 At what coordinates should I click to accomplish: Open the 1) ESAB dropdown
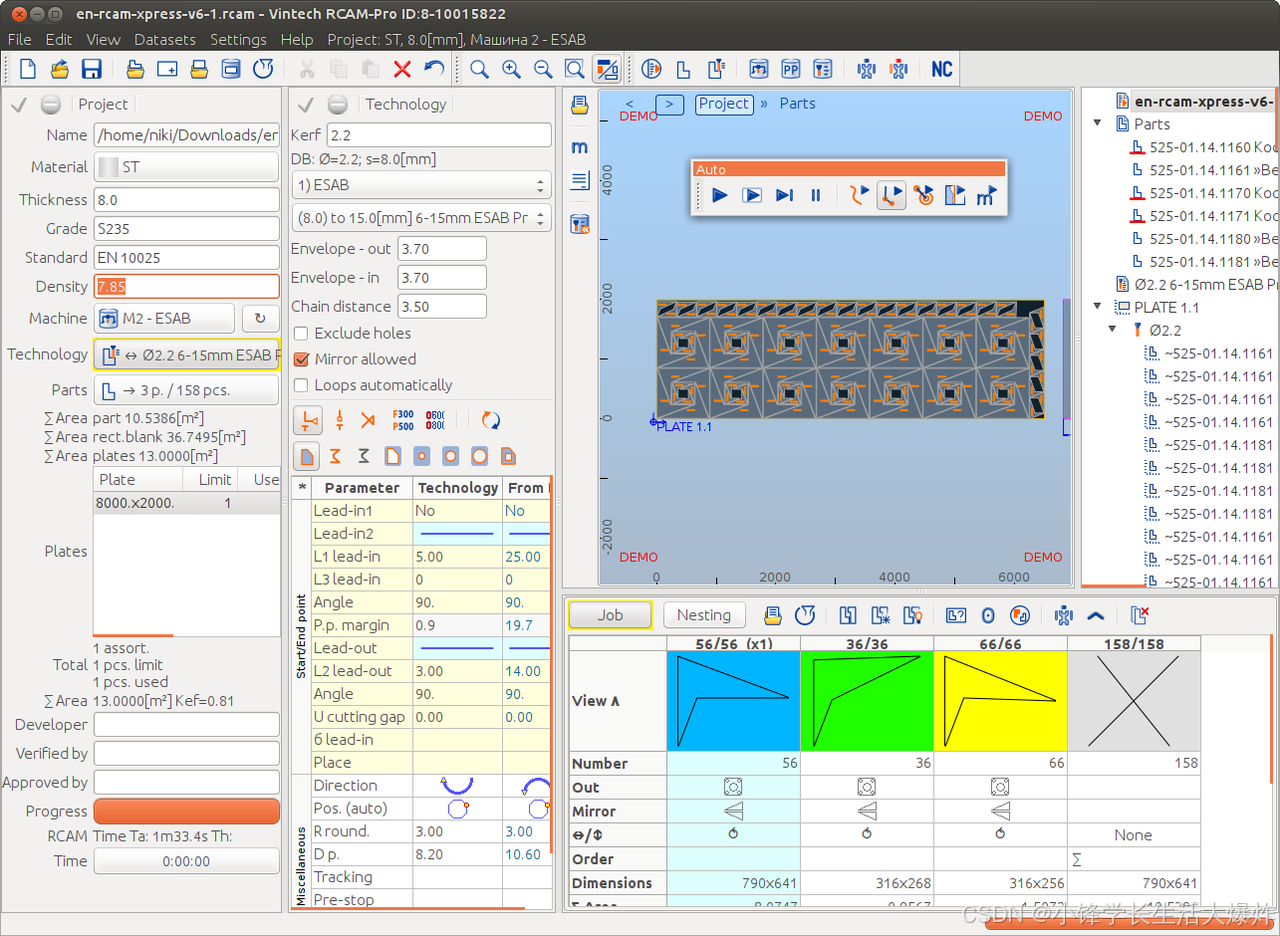421,185
